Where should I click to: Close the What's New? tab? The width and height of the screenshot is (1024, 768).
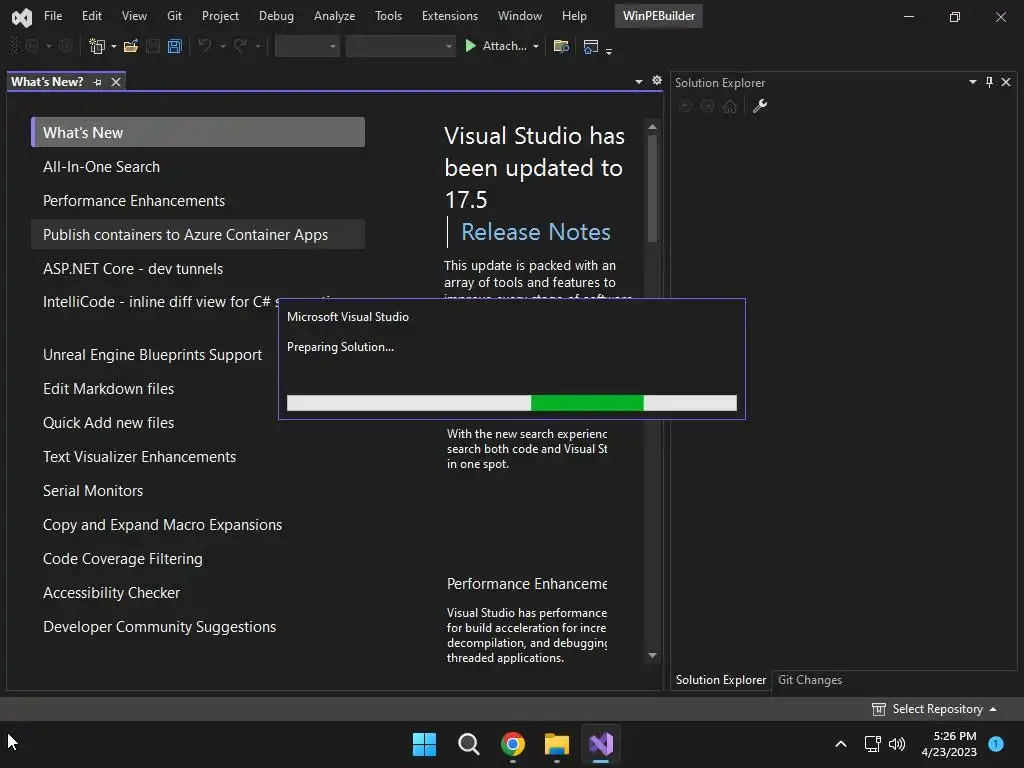click(x=116, y=82)
